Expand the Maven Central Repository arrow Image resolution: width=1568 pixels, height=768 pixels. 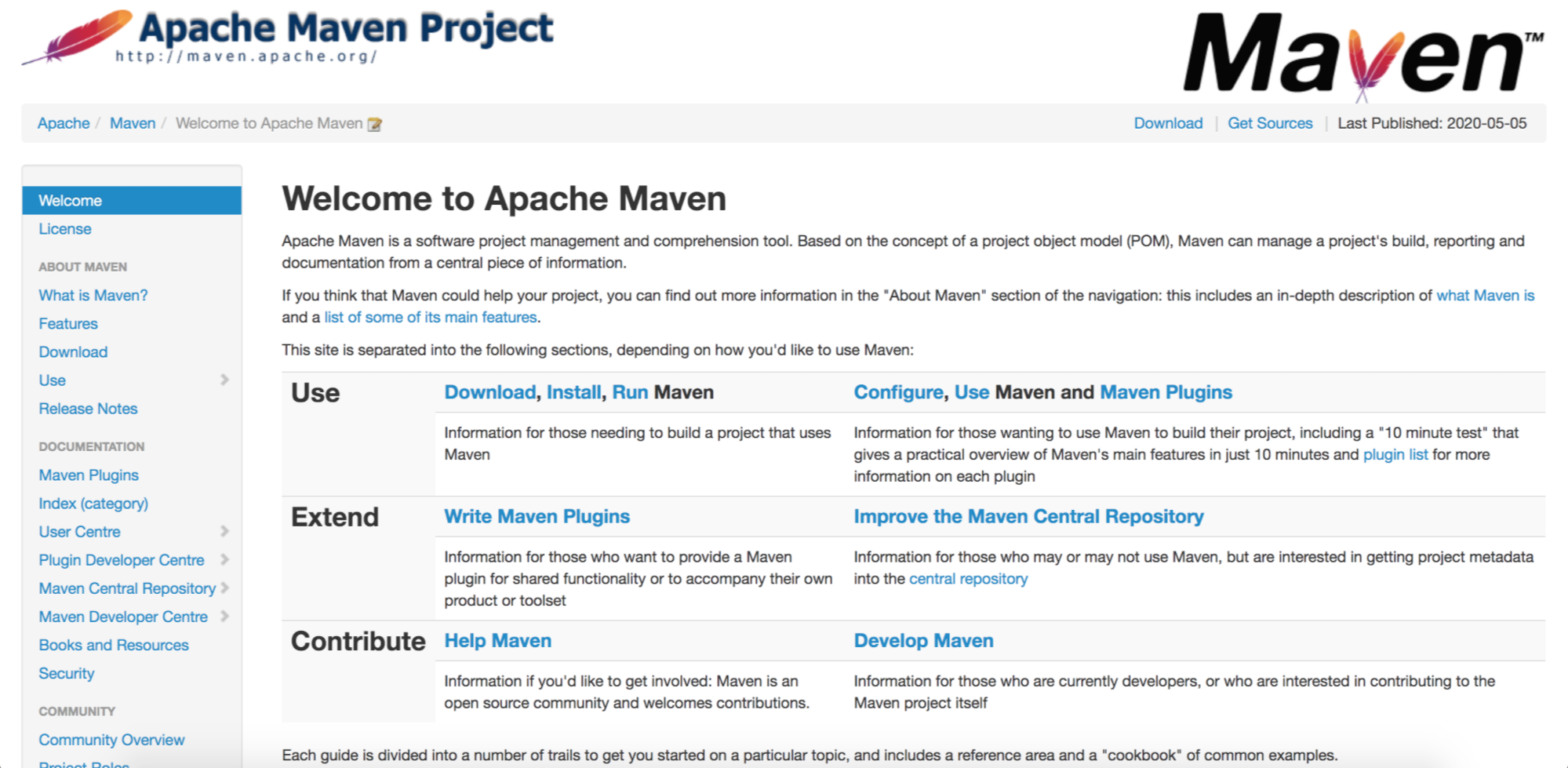225,588
